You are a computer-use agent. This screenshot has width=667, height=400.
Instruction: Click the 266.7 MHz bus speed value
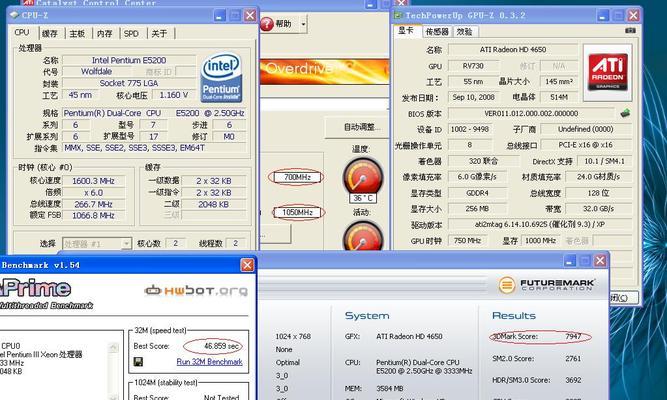[93, 204]
